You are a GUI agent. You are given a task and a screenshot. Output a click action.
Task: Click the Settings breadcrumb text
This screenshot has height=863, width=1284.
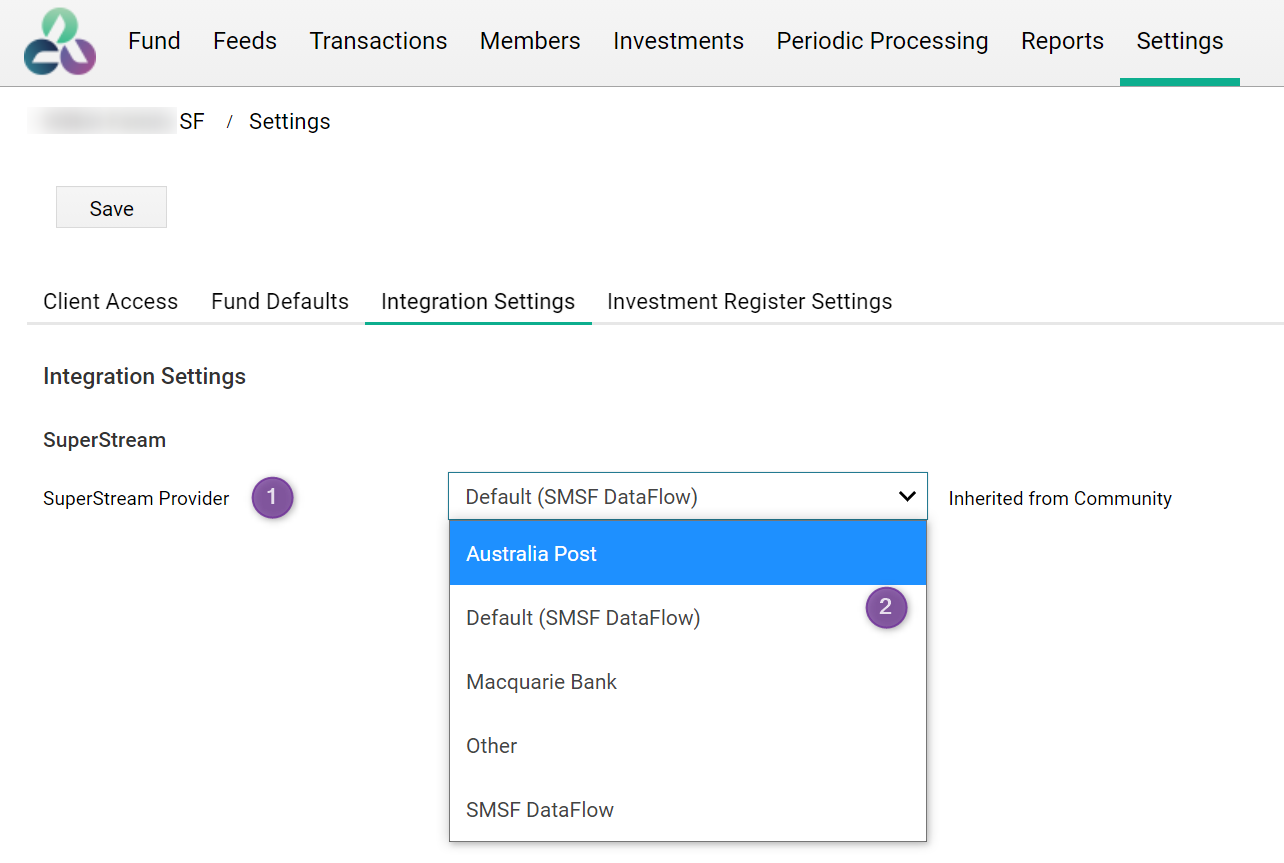coord(290,121)
